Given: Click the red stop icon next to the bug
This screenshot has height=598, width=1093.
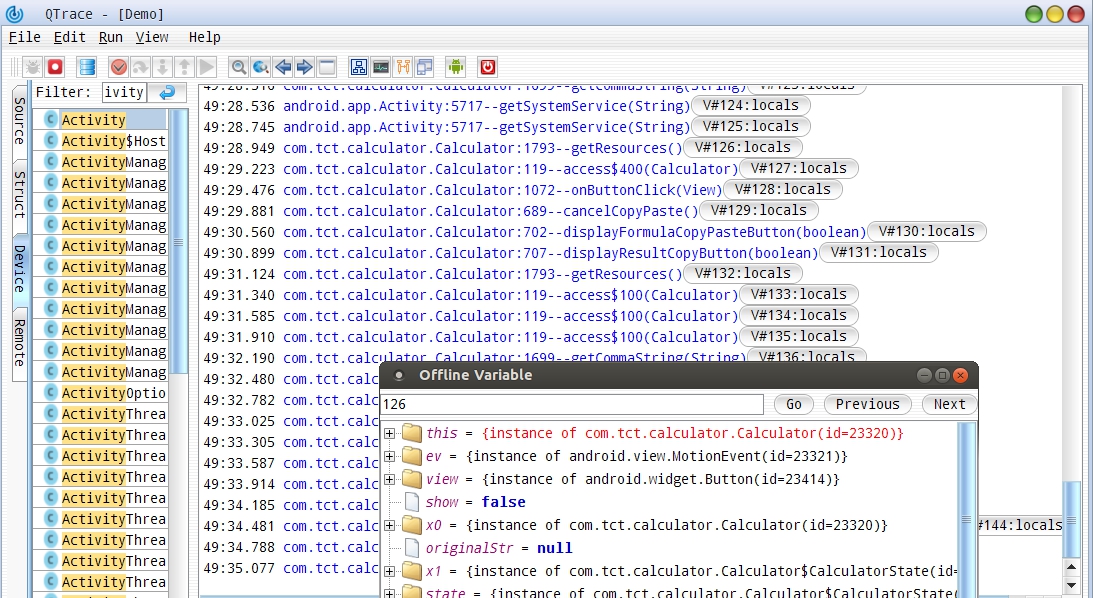Looking at the screenshot, I should tap(55, 67).
